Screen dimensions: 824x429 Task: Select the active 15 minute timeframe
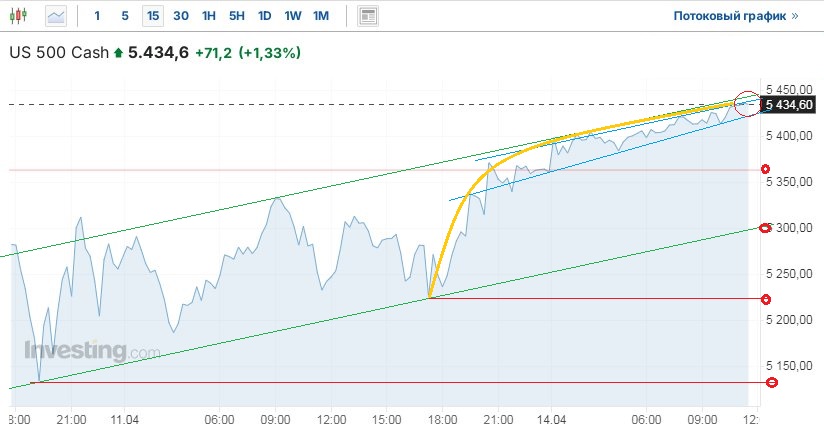(x=152, y=16)
